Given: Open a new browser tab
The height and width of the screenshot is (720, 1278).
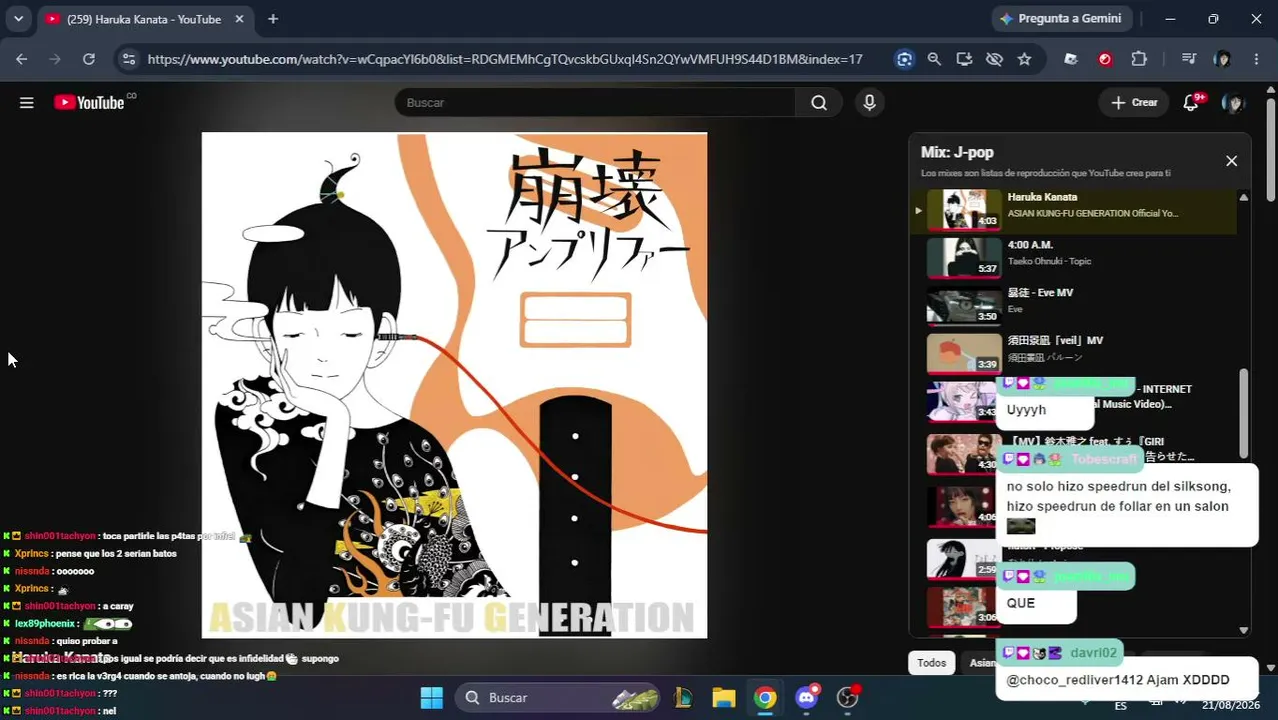Looking at the screenshot, I should point(273,18).
